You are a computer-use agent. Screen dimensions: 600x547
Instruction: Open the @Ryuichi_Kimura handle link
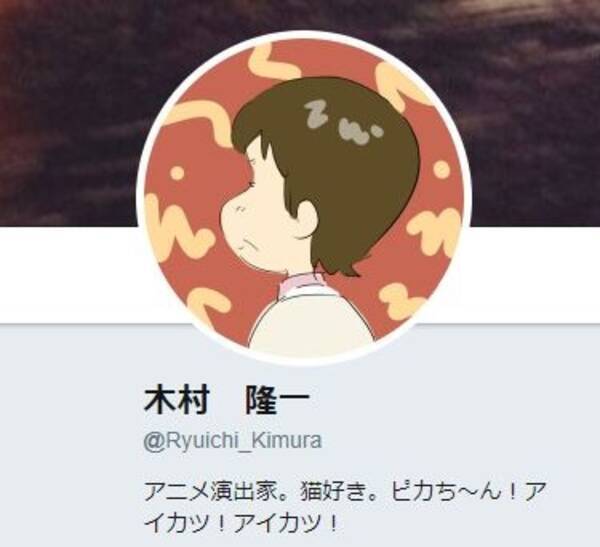pos(232,441)
